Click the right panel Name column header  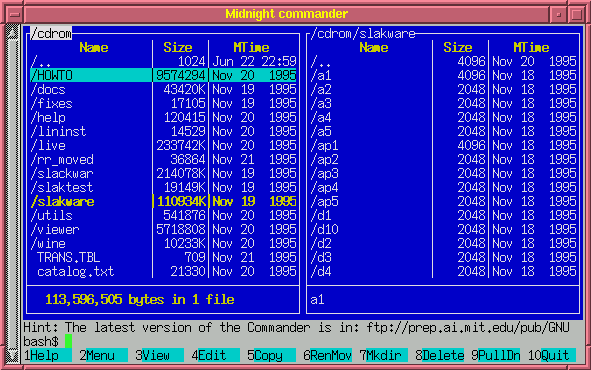tap(374, 47)
